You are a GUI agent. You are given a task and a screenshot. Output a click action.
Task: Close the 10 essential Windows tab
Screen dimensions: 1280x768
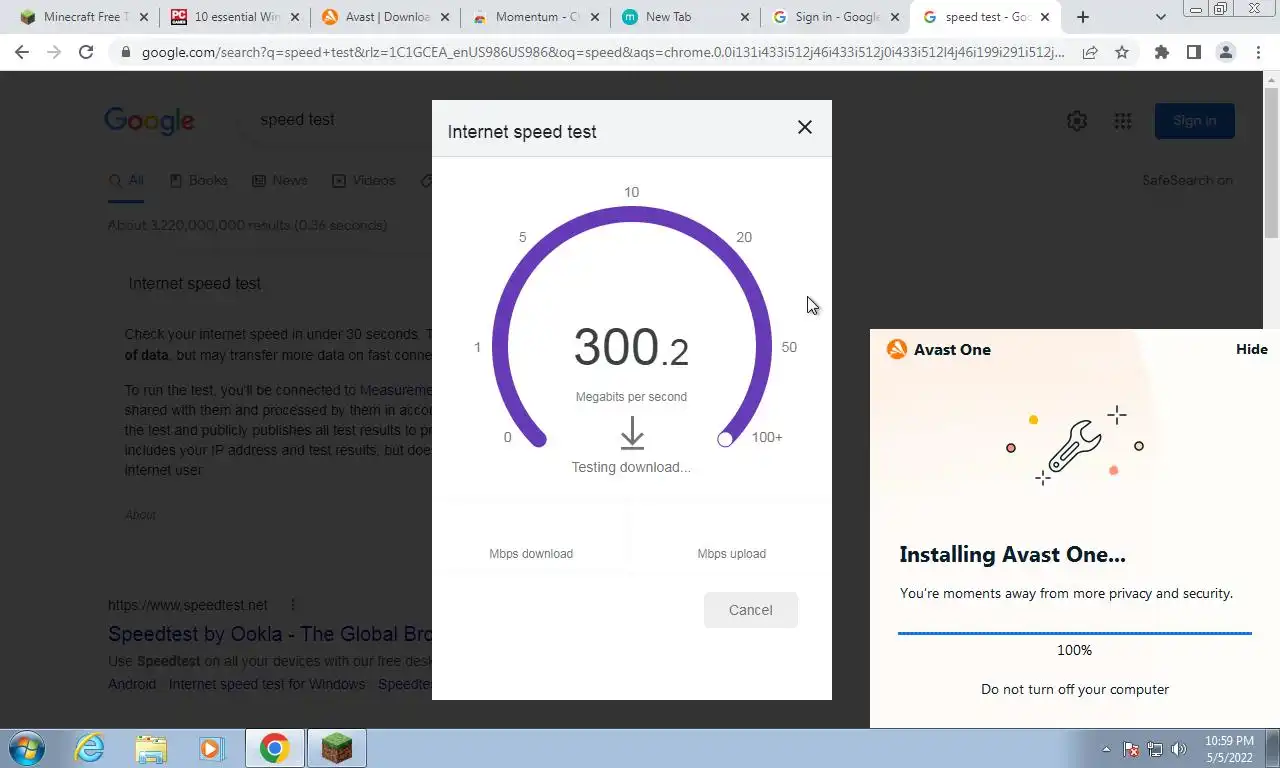pyautogui.click(x=294, y=17)
